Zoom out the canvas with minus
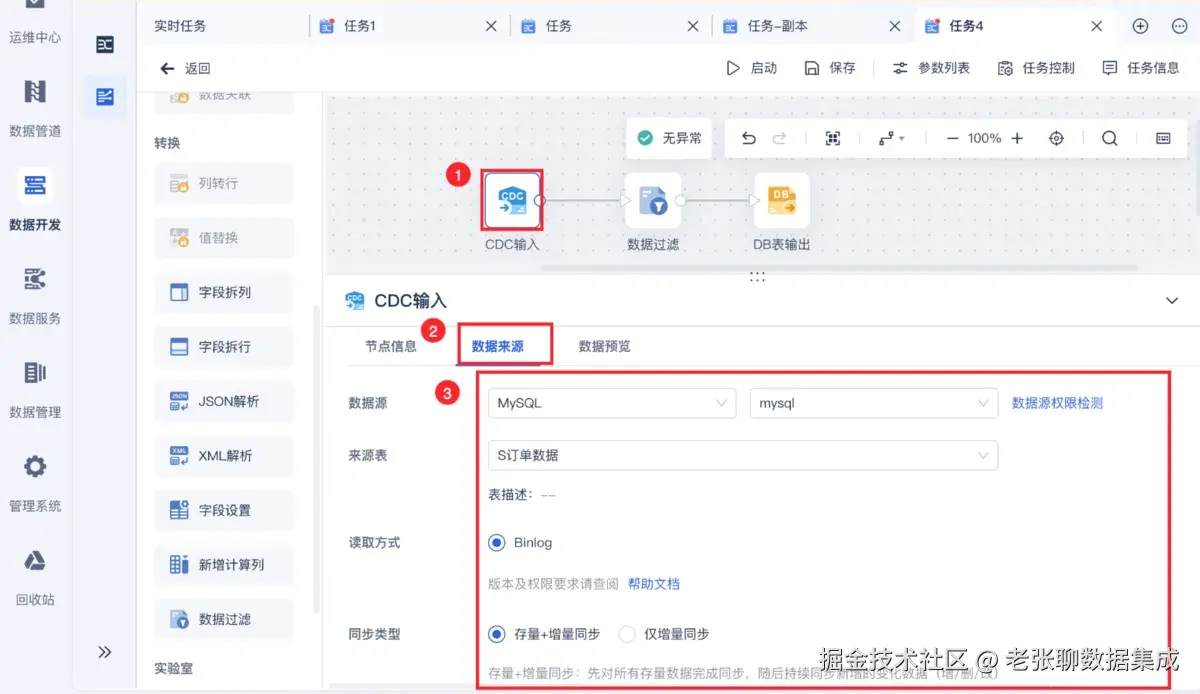The width and height of the screenshot is (1200, 694). 952,139
